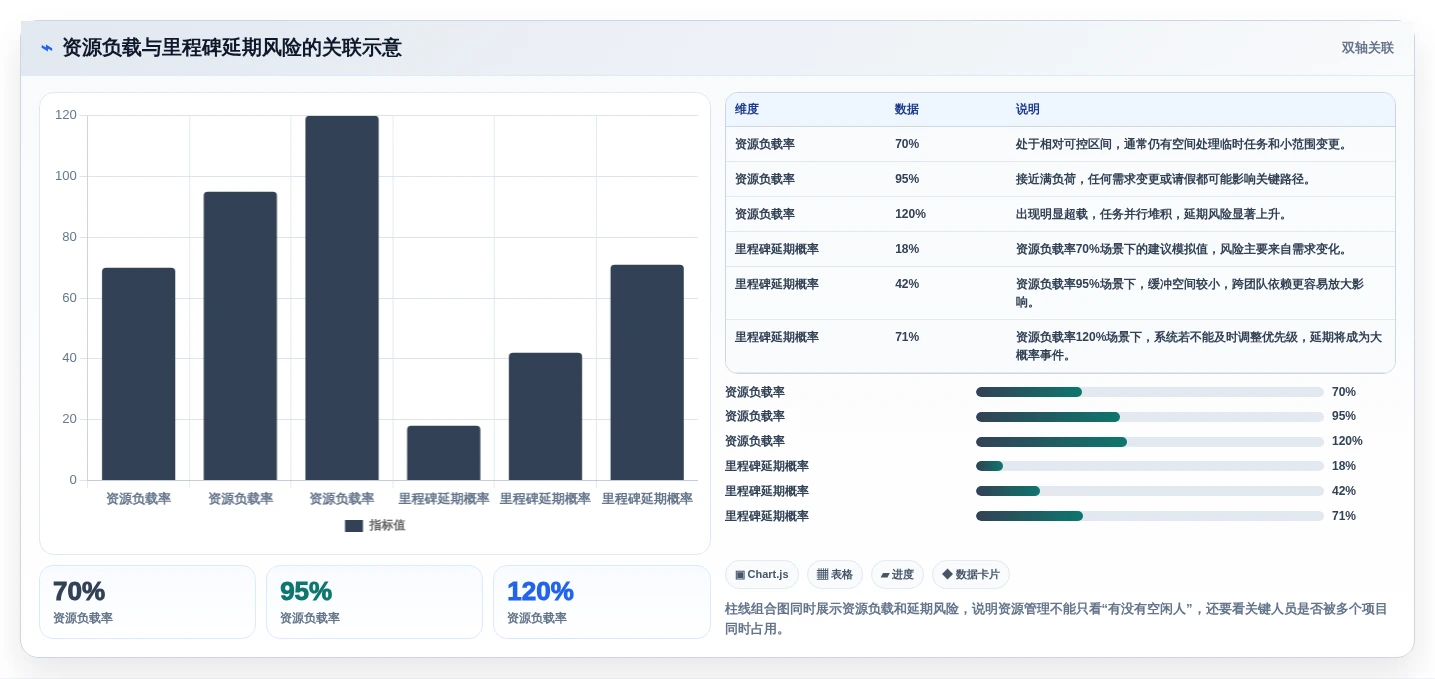
Task: Click the progress bar labeled 120%
Action: 1150,441
